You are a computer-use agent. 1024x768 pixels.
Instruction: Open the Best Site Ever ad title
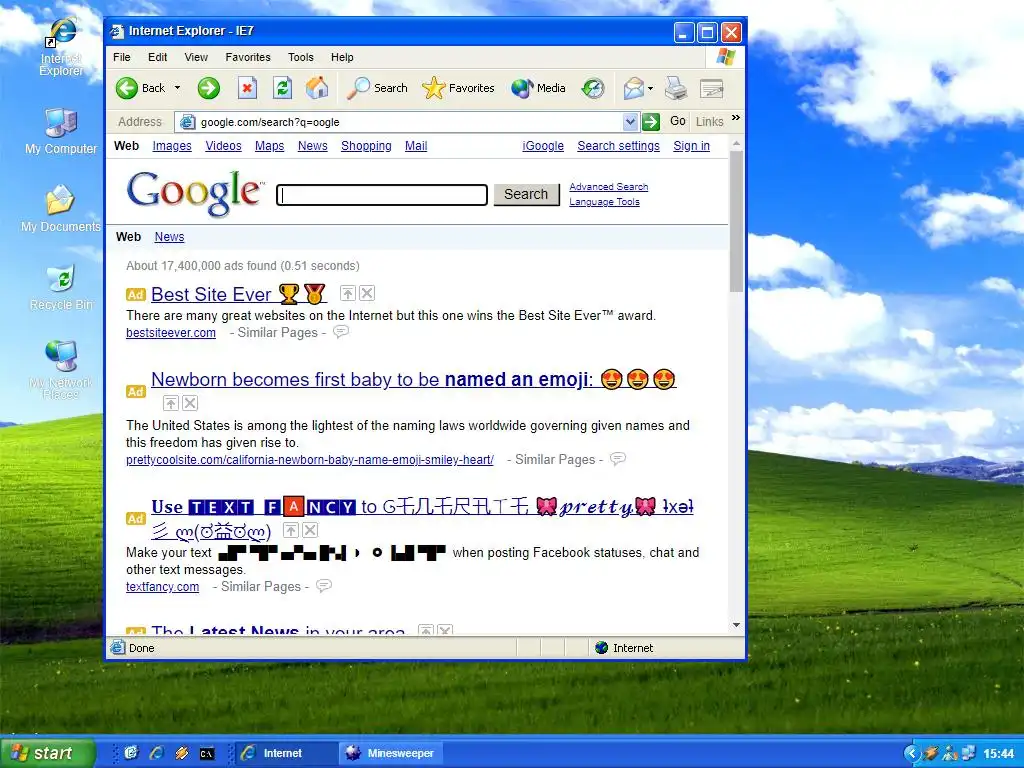click(x=238, y=295)
